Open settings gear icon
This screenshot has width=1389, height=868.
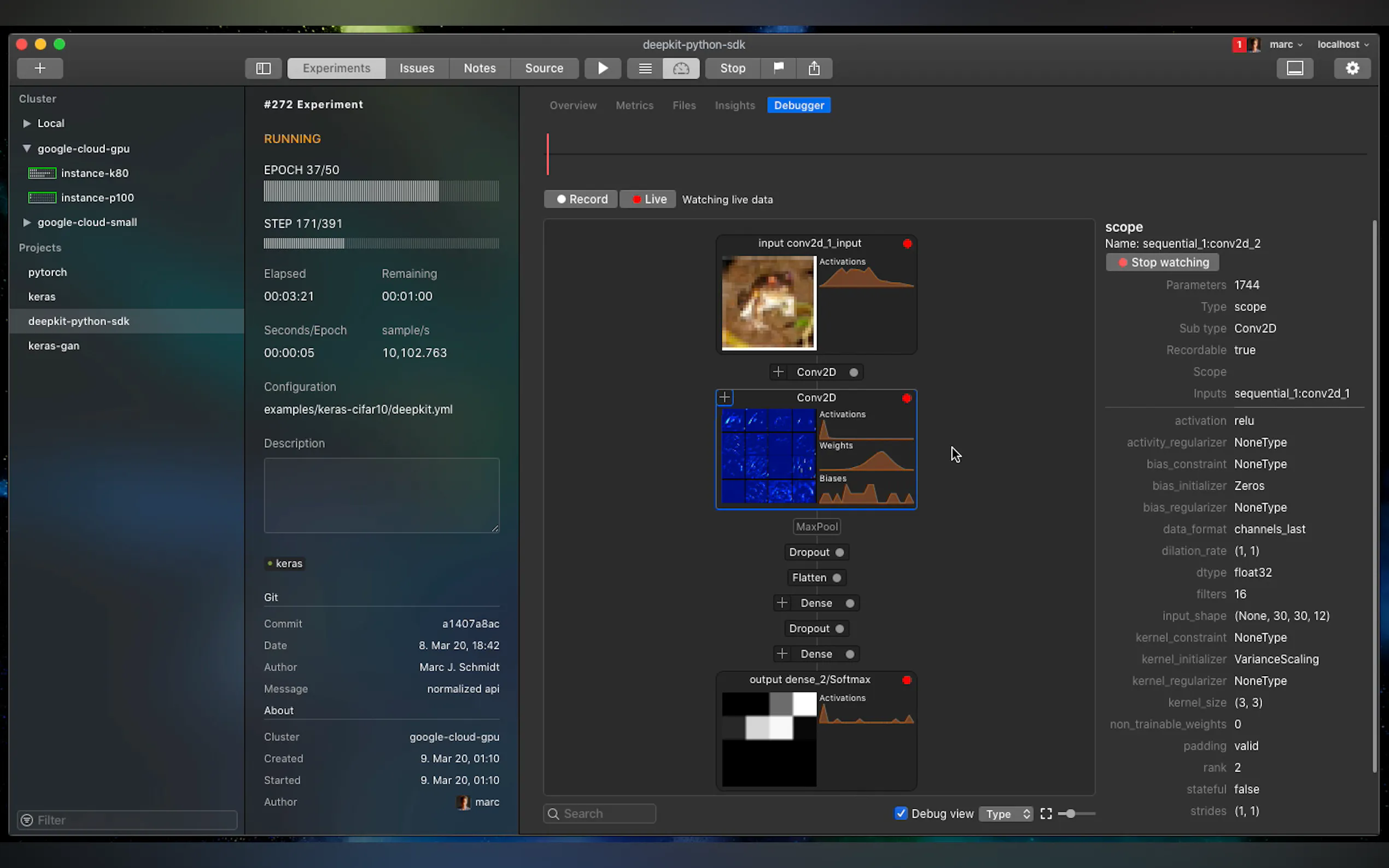1352,68
